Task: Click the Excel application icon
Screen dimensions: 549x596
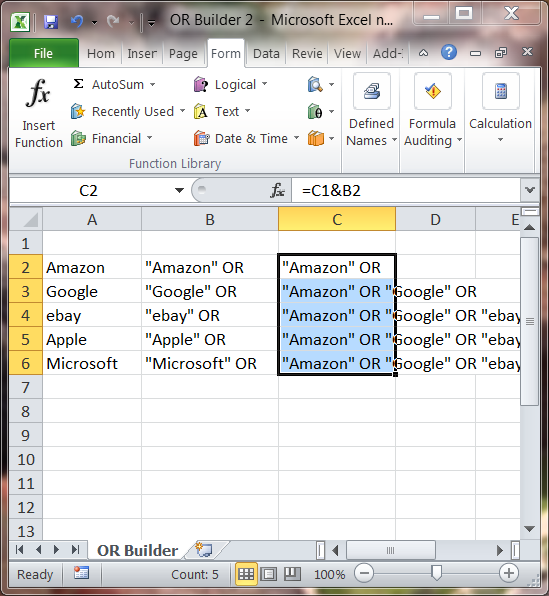Action: click(x=20, y=22)
